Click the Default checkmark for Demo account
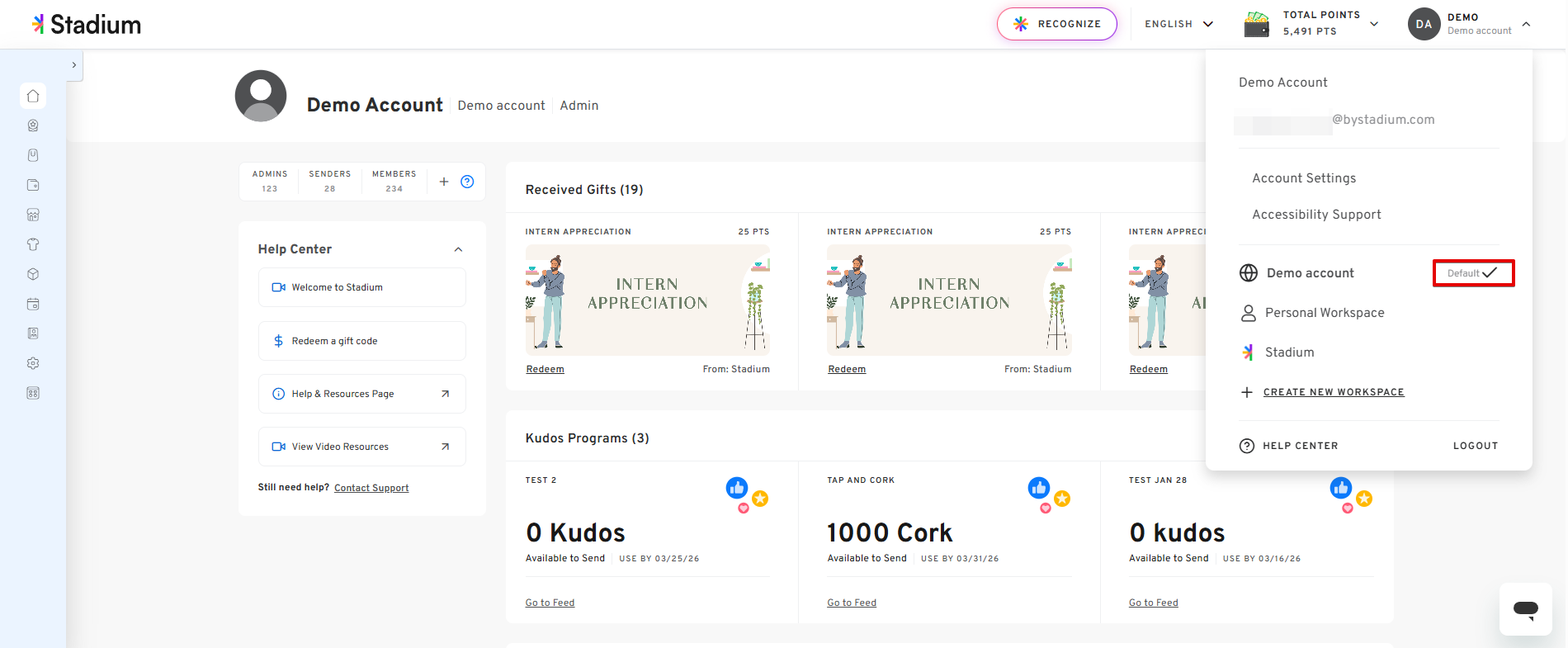Image resolution: width=1568 pixels, height=648 pixels. [1473, 273]
